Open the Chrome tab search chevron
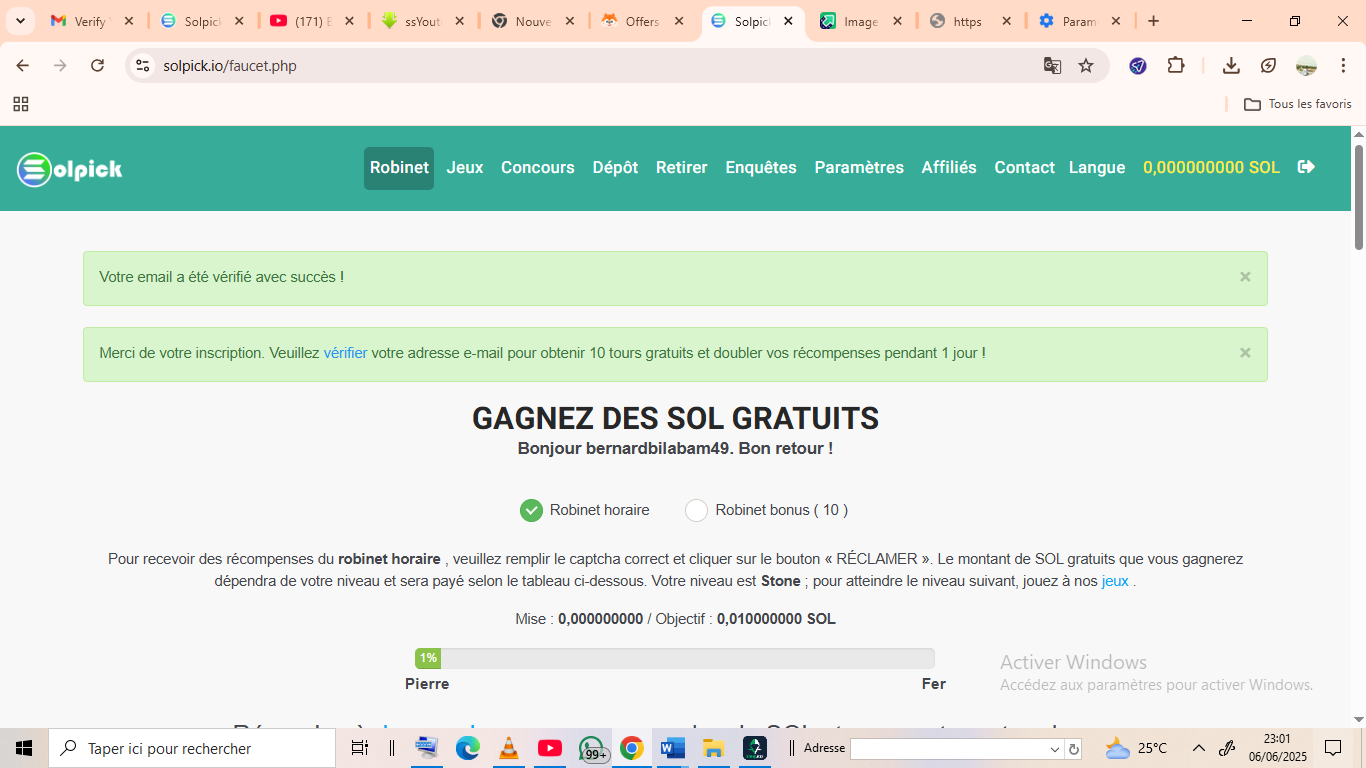The height and width of the screenshot is (768, 1366). point(20,21)
